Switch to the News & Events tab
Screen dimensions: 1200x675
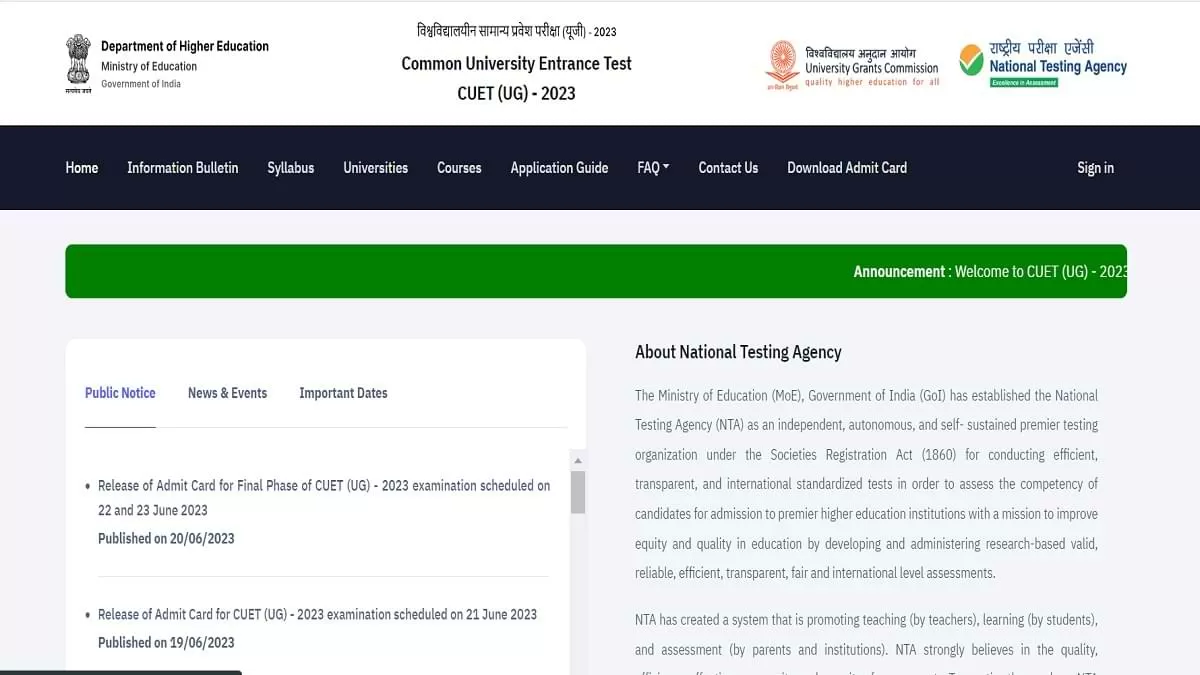click(x=227, y=393)
